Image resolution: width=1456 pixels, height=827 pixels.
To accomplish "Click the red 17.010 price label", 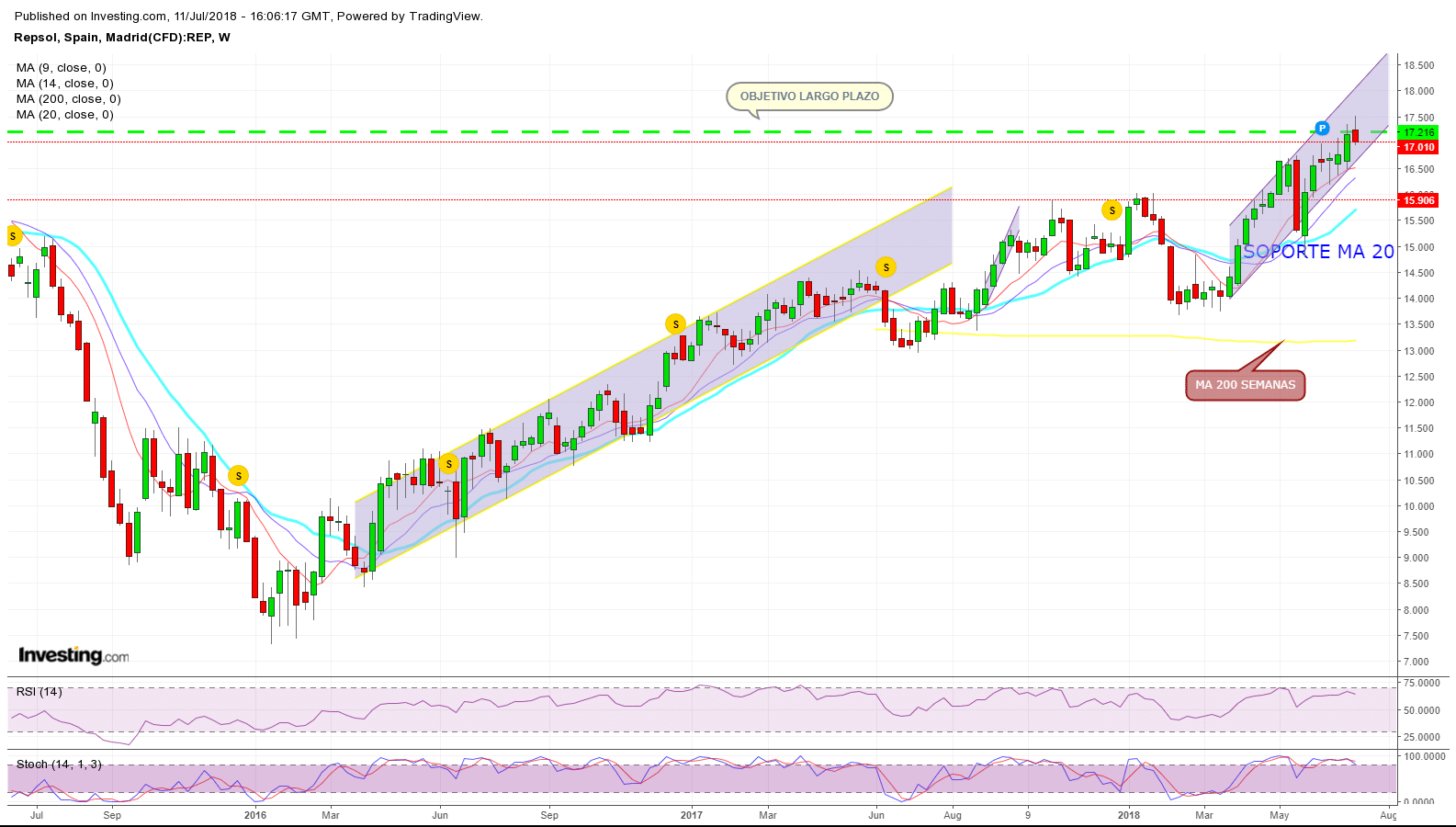I will pos(1418,147).
